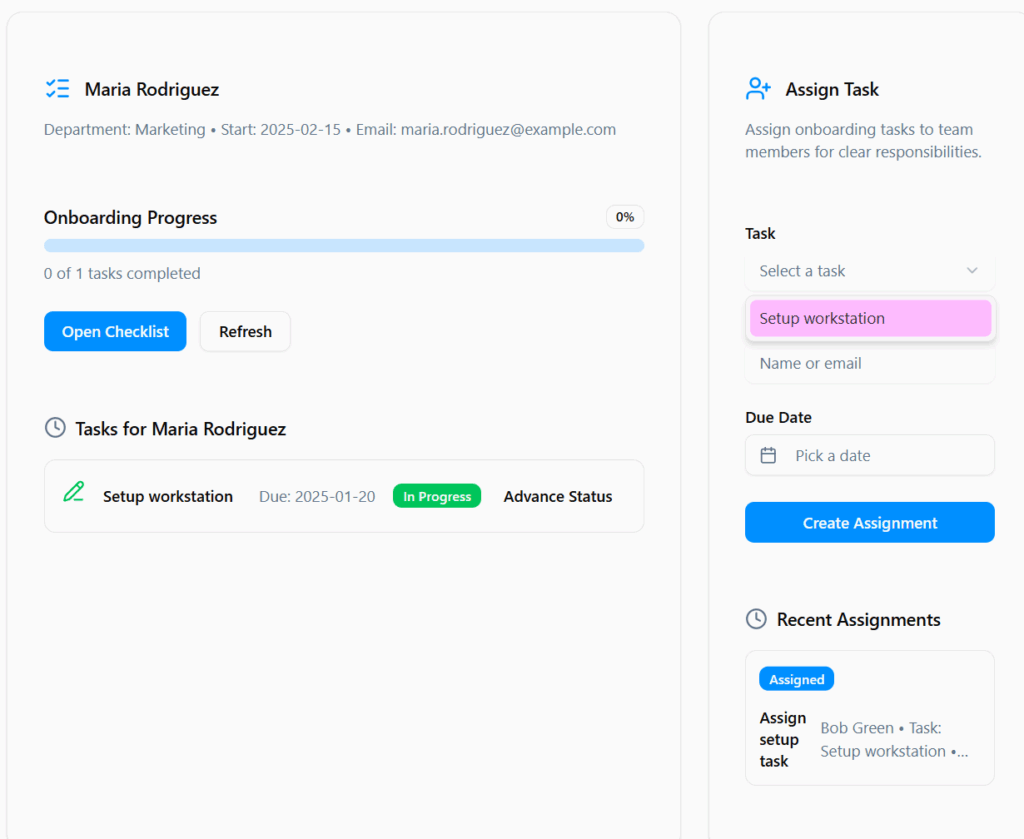Image resolution: width=1024 pixels, height=839 pixels.
Task: Click the In Progress status badge
Action: click(437, 496)
